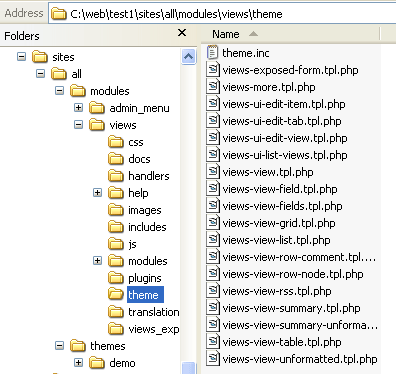396x374 pixels.
Task: Collapse the views folder node
Action: tap(78, 125)
